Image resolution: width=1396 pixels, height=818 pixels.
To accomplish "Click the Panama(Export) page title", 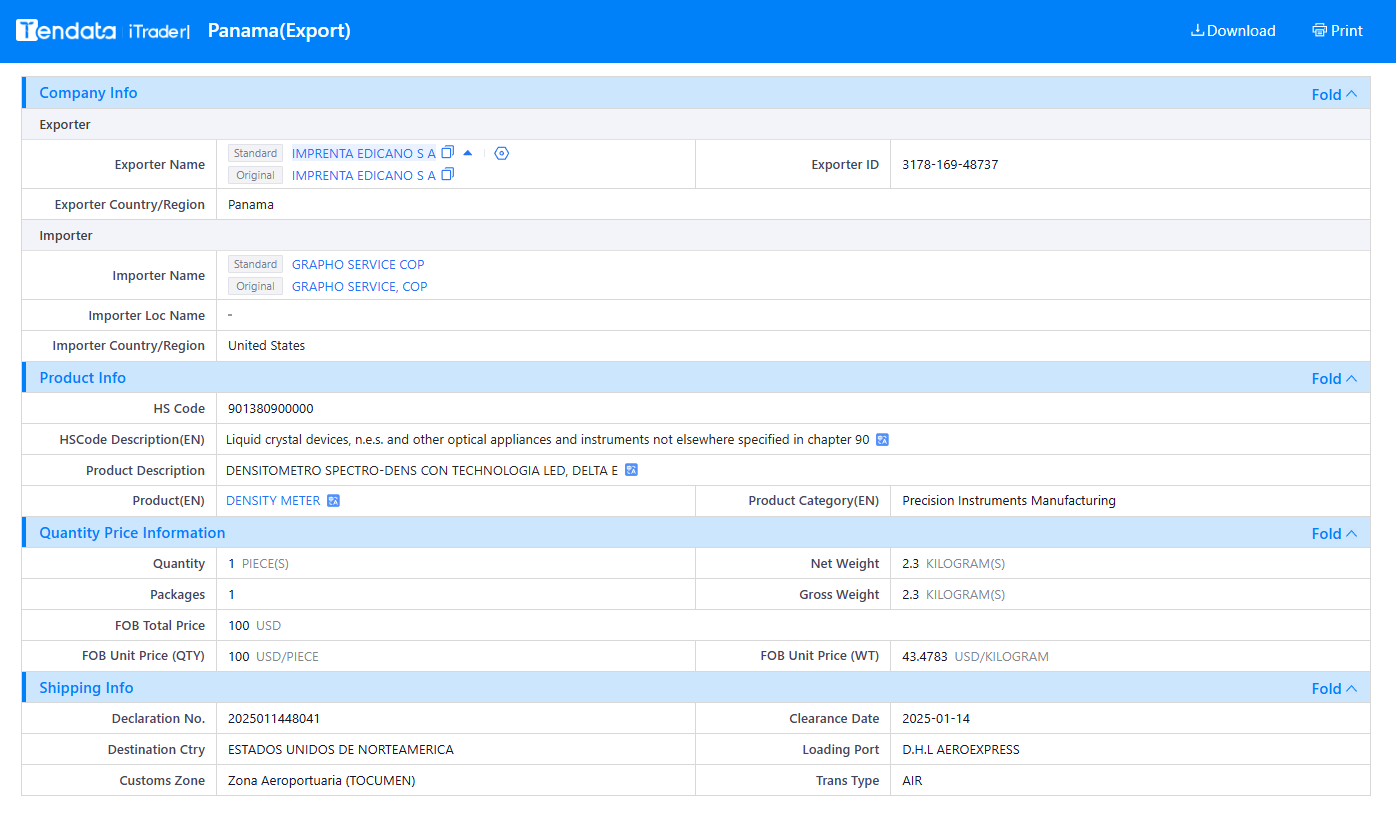I will click(279, 30).
